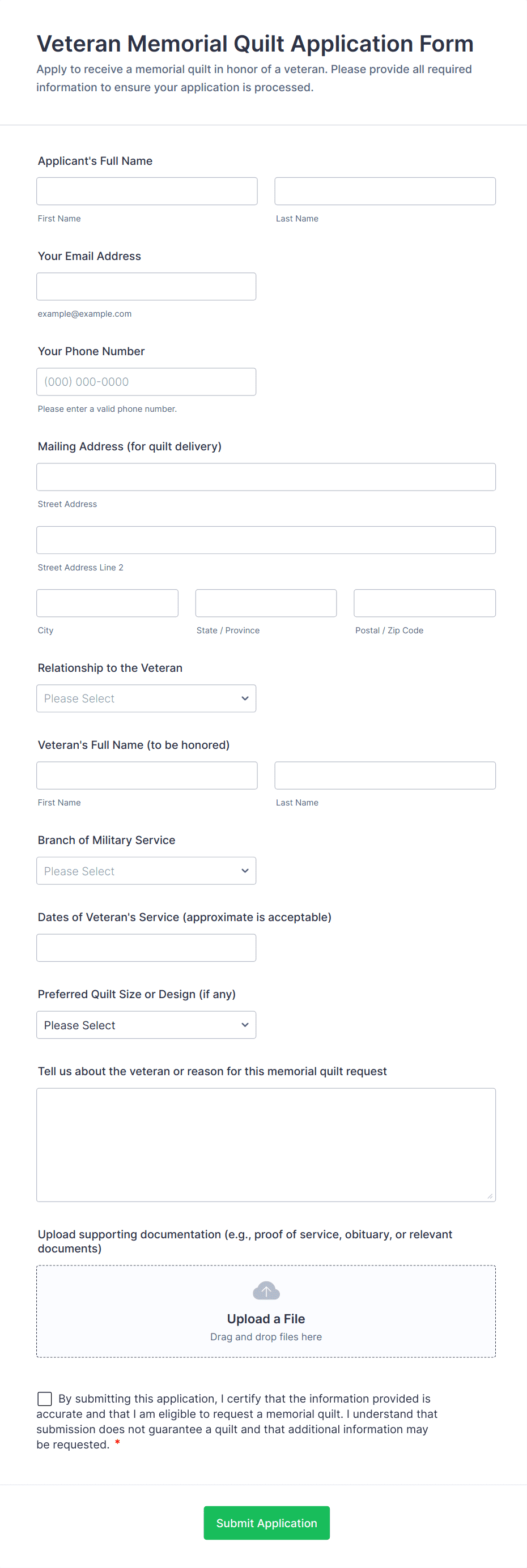
Task: Click the applicant's Last Name field
Action: 384,191
